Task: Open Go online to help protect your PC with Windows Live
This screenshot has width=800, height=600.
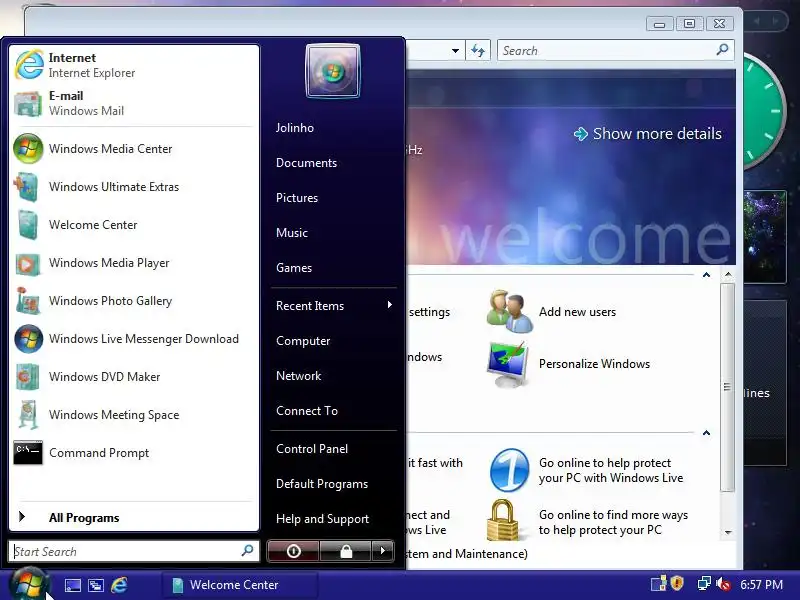Action: point(587,470)
